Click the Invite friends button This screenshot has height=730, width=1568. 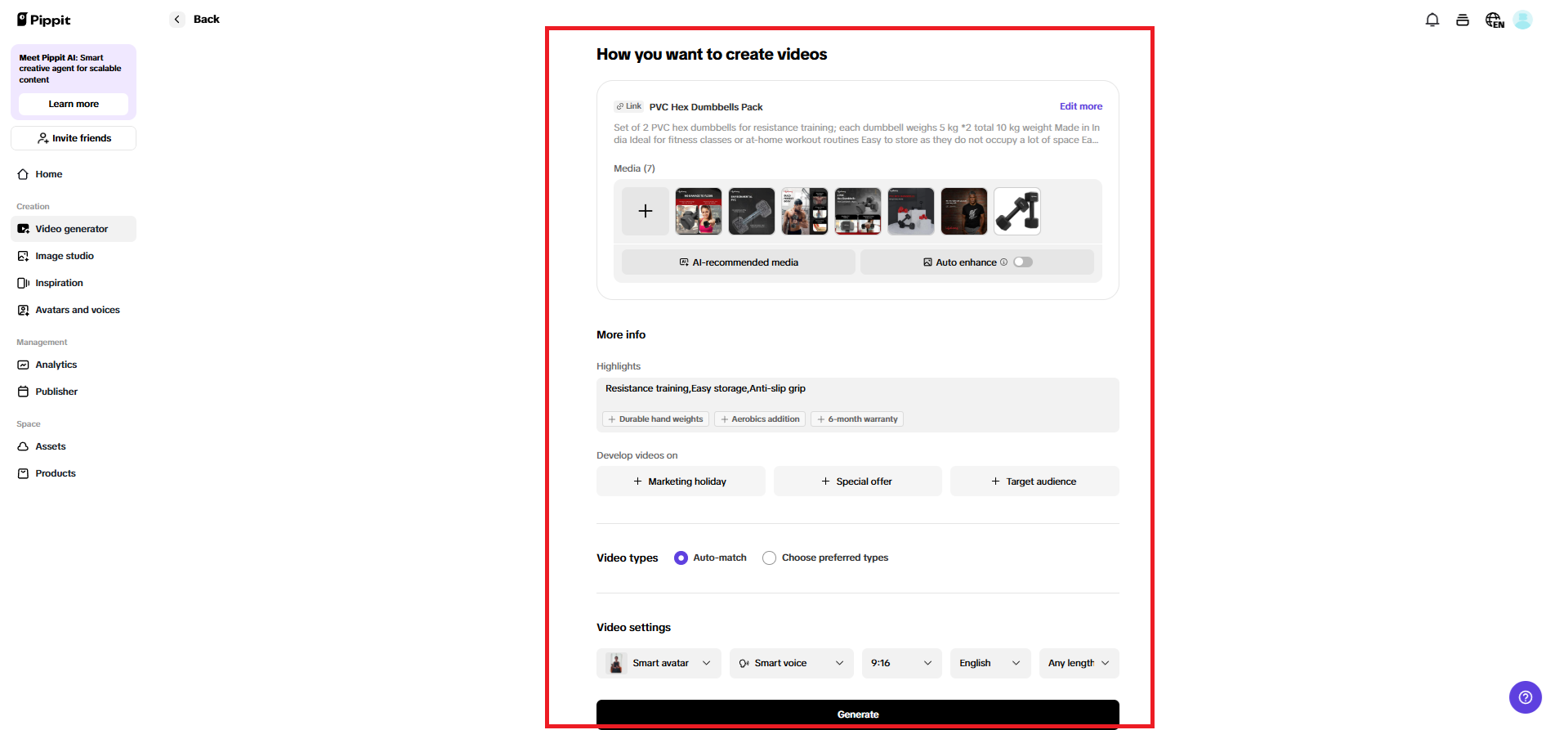click(x=74, y=138)
